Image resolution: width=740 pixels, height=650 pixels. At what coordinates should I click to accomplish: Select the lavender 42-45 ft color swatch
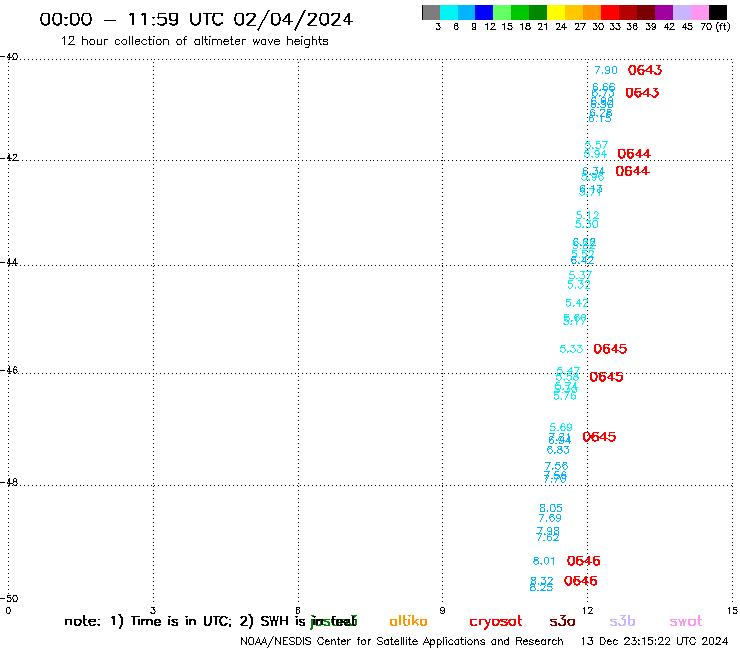click(x=682, y=12)
